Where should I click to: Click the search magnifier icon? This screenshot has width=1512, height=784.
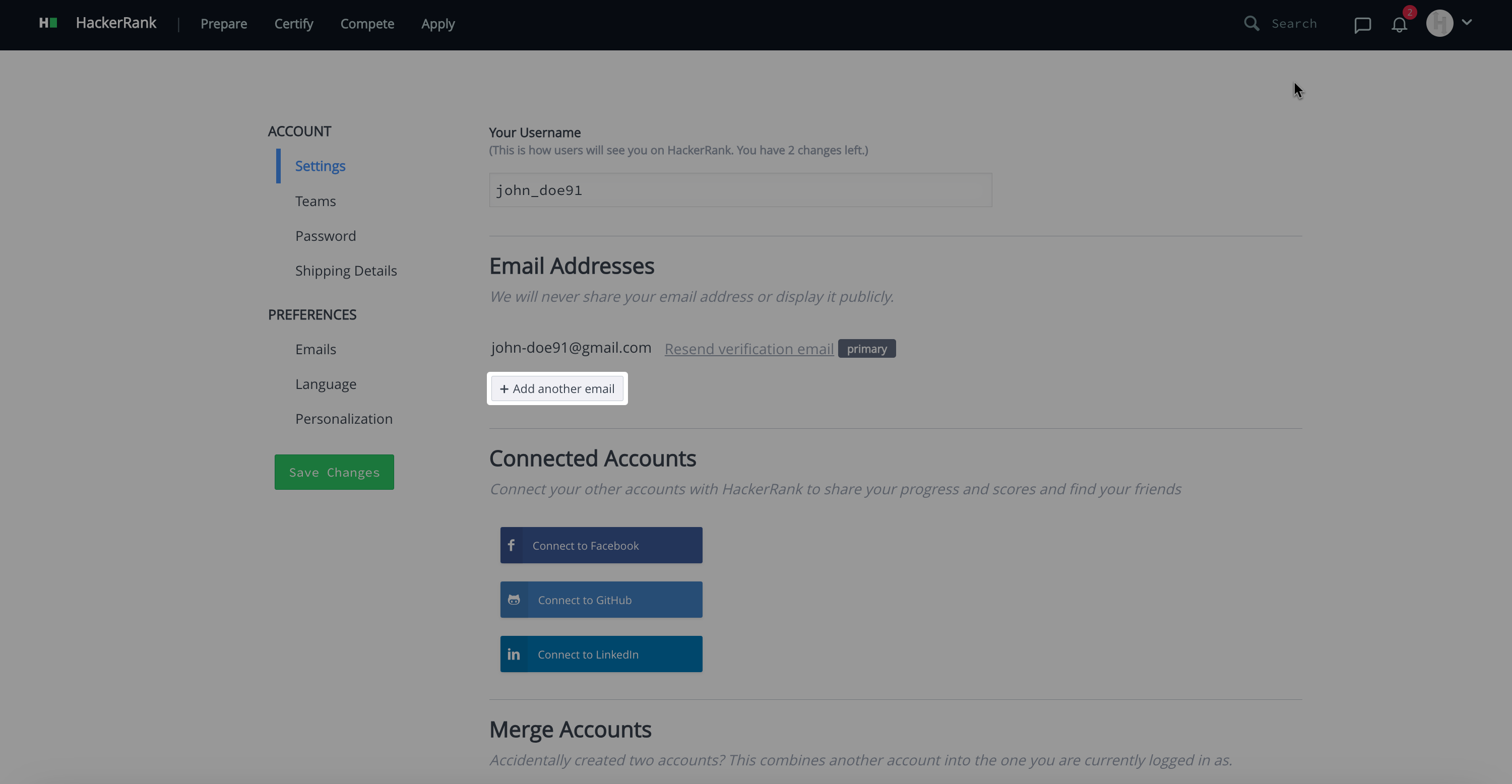coord(1251,24)
